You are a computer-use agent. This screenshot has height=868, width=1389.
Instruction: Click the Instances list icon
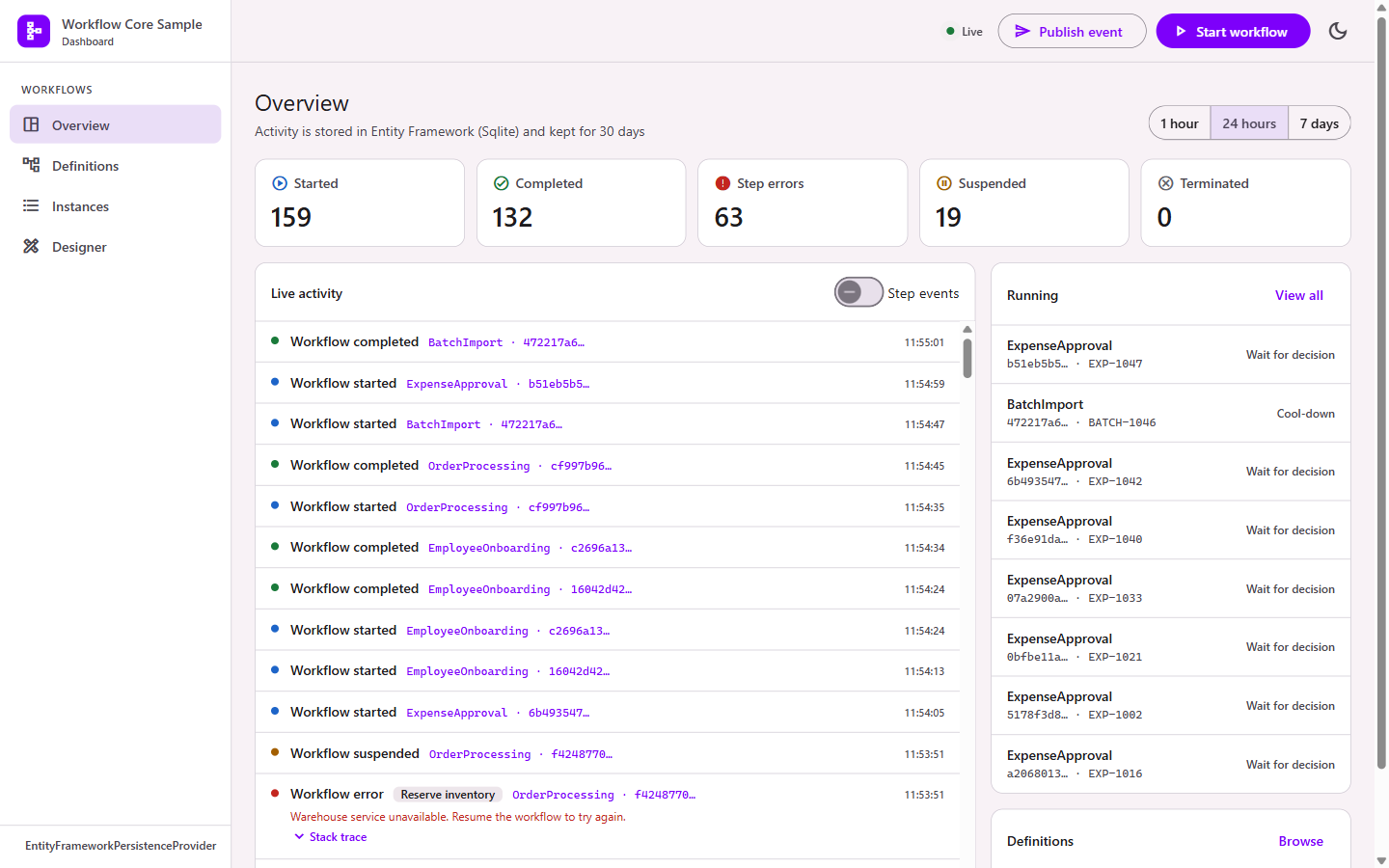click(31, 205)
